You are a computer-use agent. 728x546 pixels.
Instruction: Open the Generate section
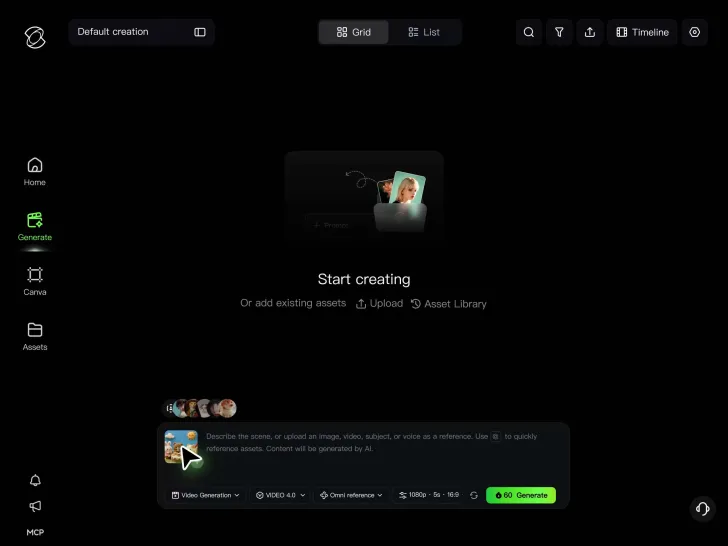pos(35,227)
